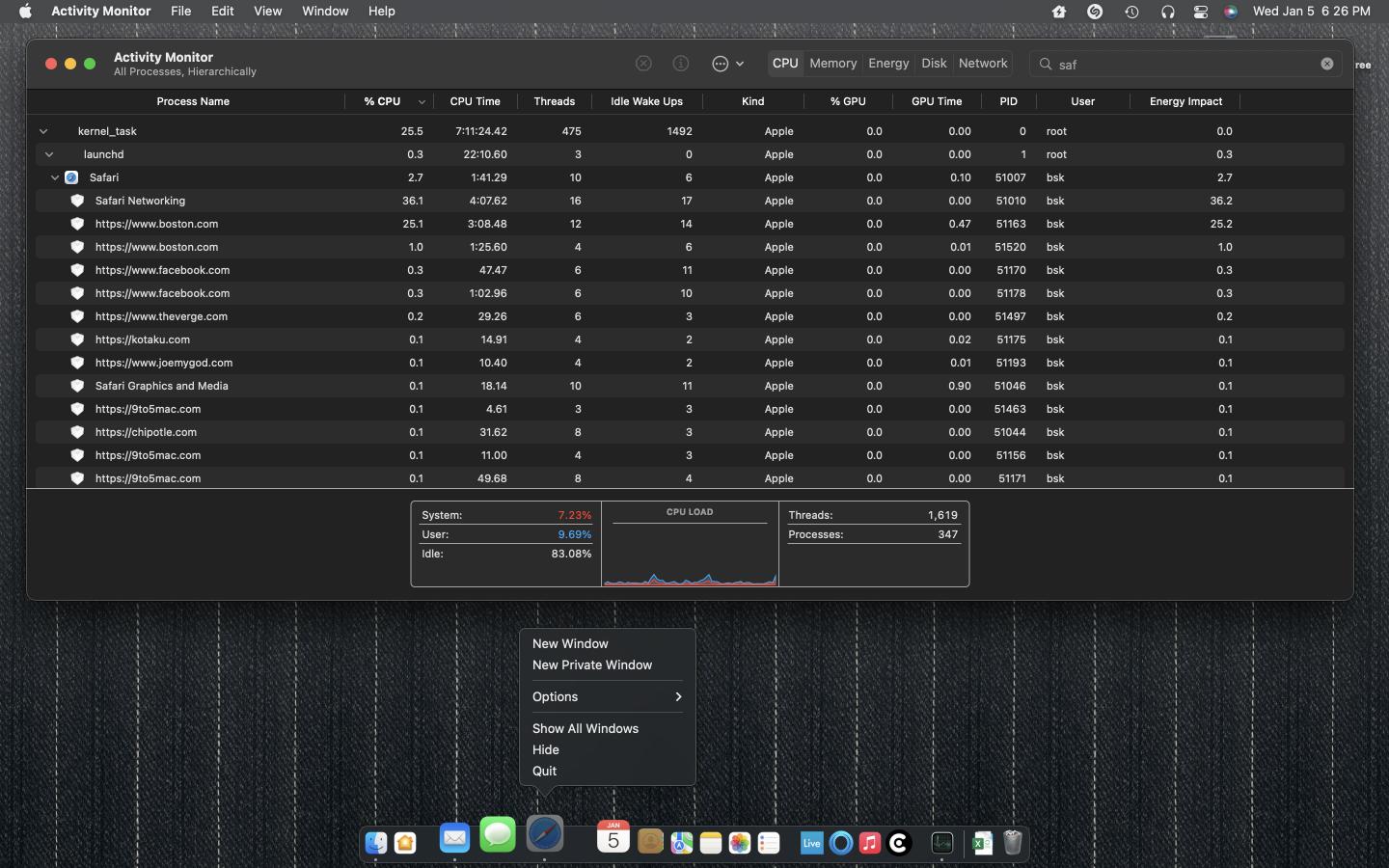Click the magnifying glass search icon

[x=1046, y=65]
